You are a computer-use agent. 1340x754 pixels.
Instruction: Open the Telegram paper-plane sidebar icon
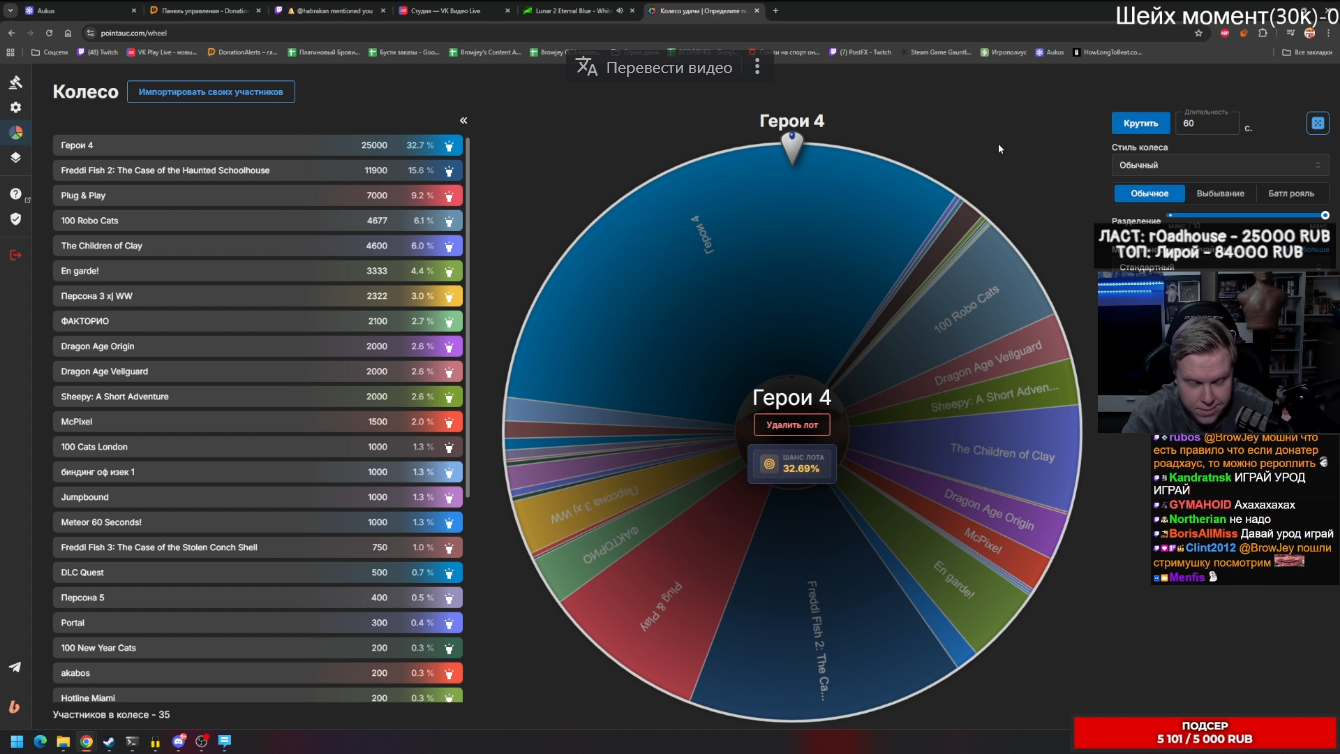point(15,667)
